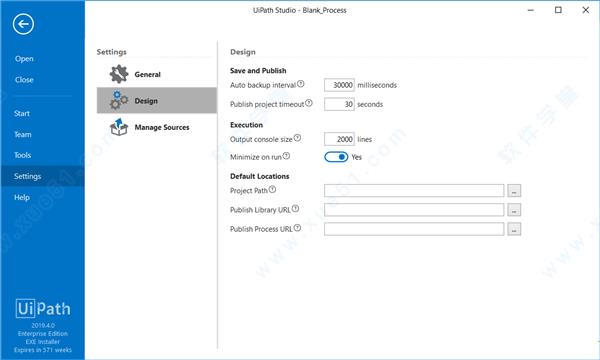Click the 'Execution' section heading
This screenshot has width=600, height=360.
tap(246, 125)
